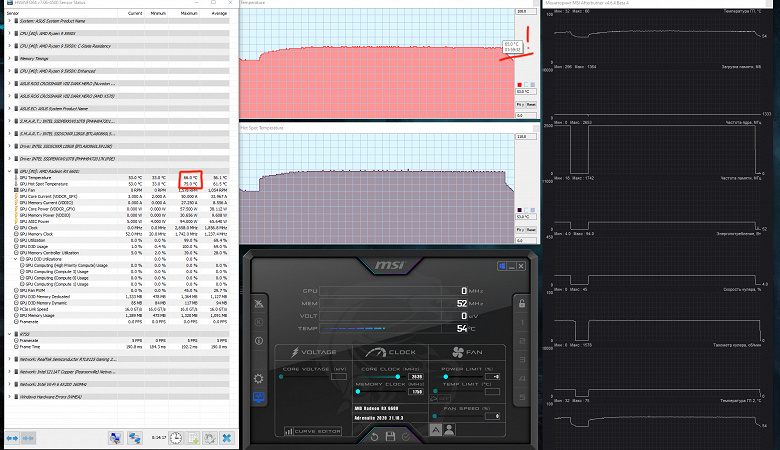Toggle fan auto mode button
Viewport: 780px width, 450px height.
pyautogui.click(x=436, y=430)
